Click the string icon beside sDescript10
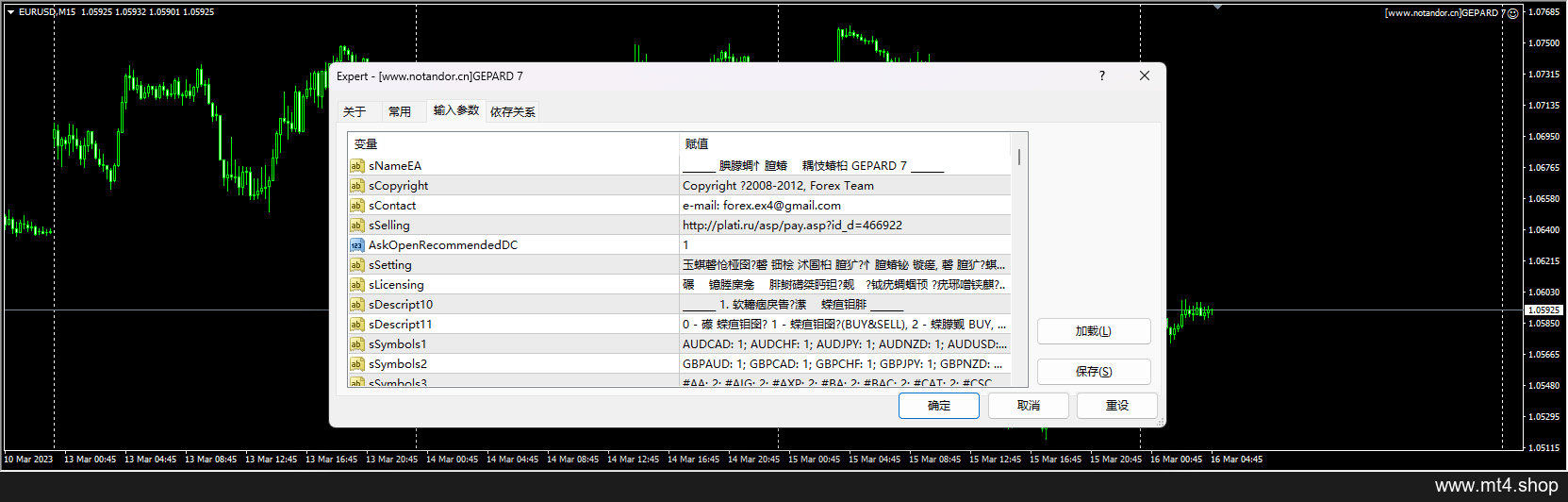Screen dimensions: 1568x502 pyautogui.click(x=356, y=305)
